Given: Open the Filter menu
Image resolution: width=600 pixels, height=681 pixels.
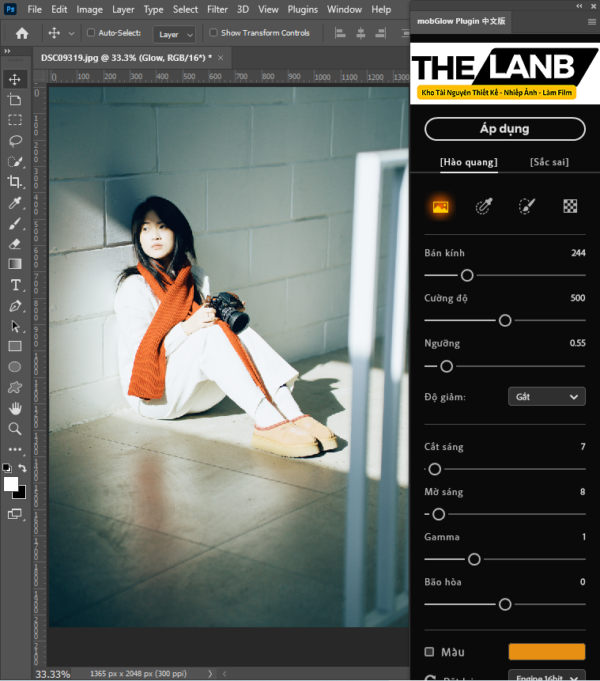Looking at the screenshot, I should click(217, 9).
